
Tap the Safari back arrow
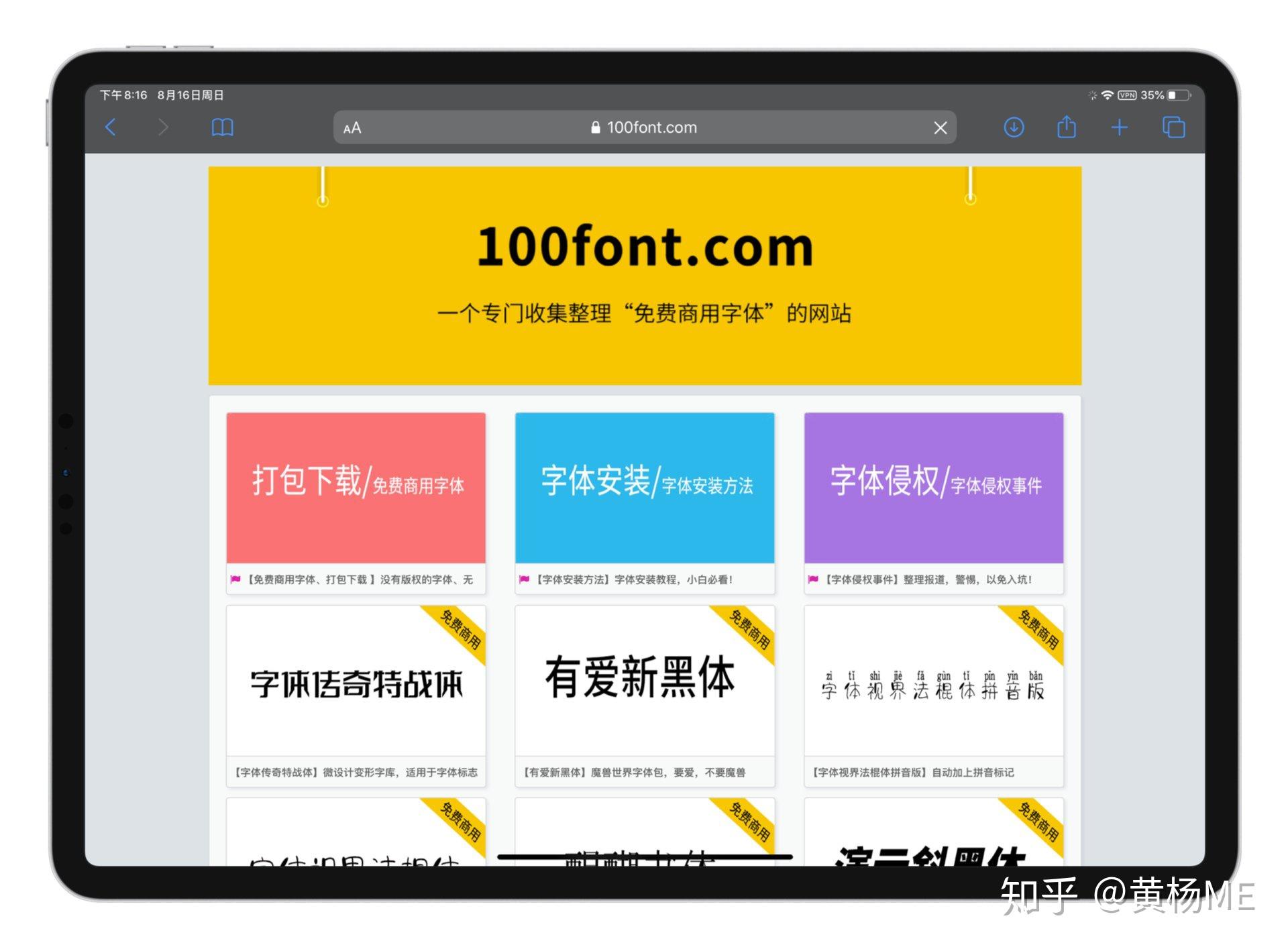click(x=111, y=127)
